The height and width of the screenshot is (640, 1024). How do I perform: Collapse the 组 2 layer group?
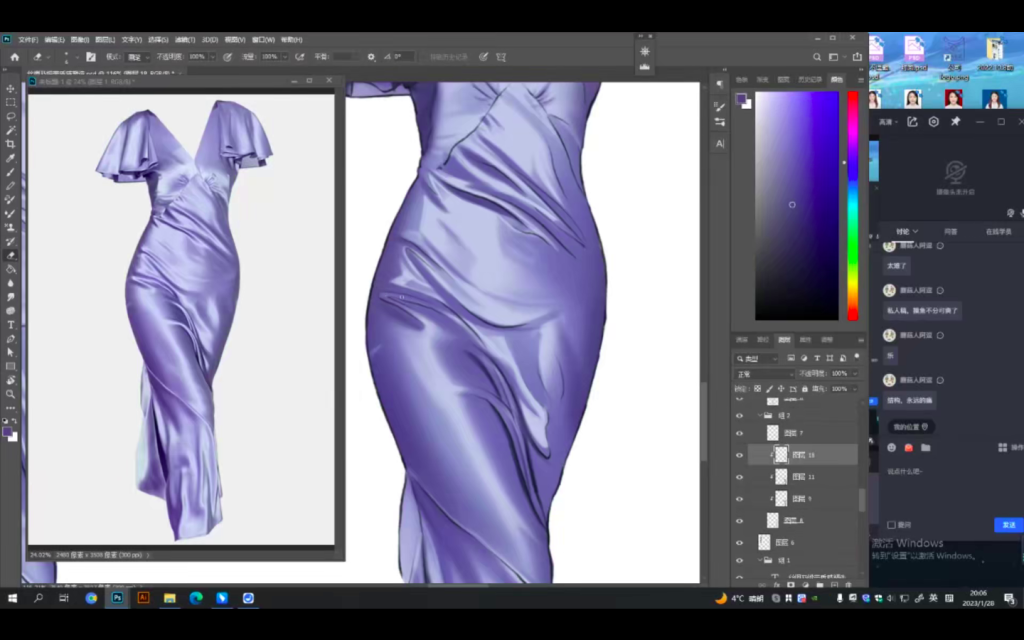[x=759, y=415]
